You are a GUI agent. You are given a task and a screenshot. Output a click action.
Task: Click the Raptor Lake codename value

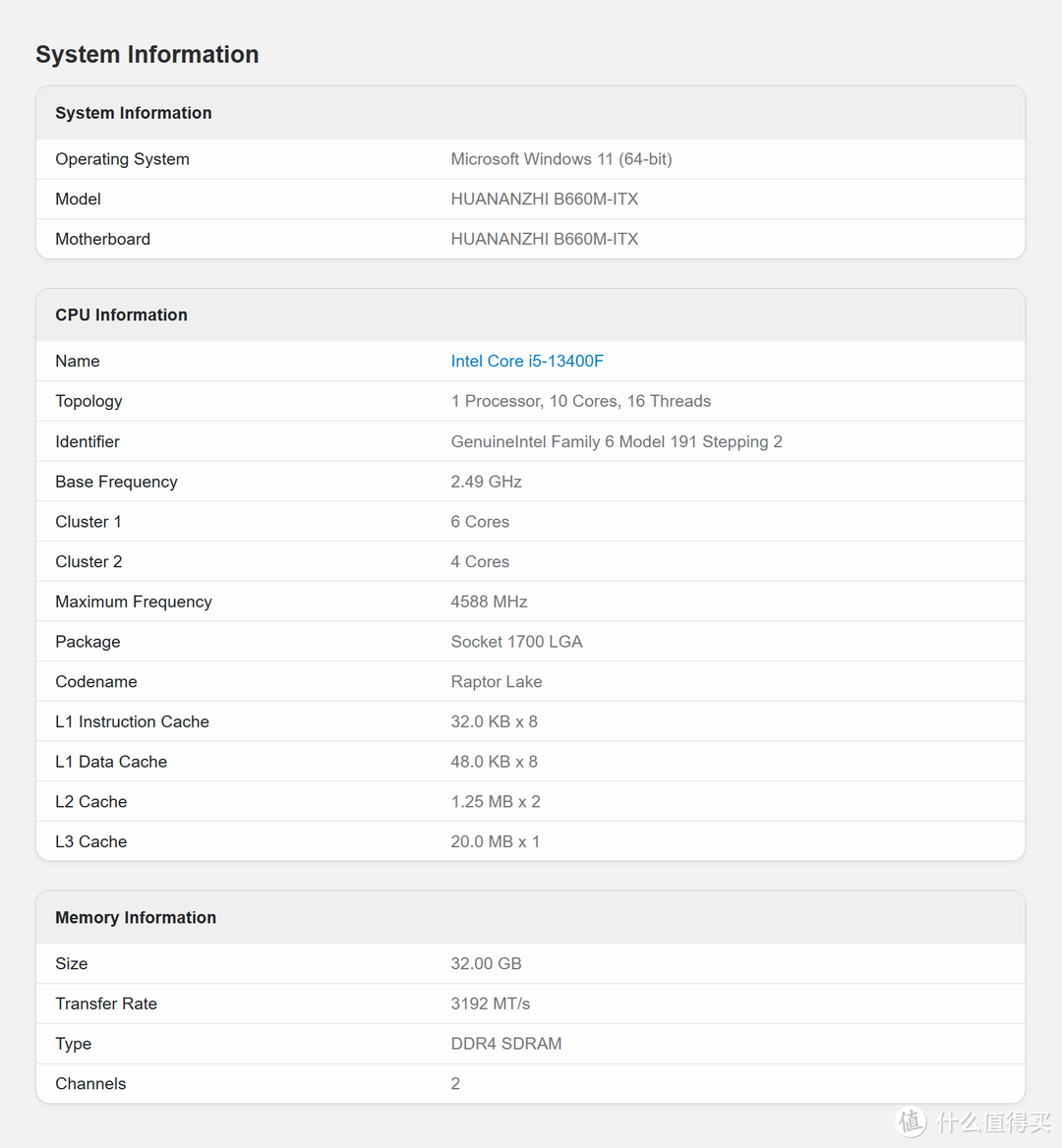coord(496,682)
